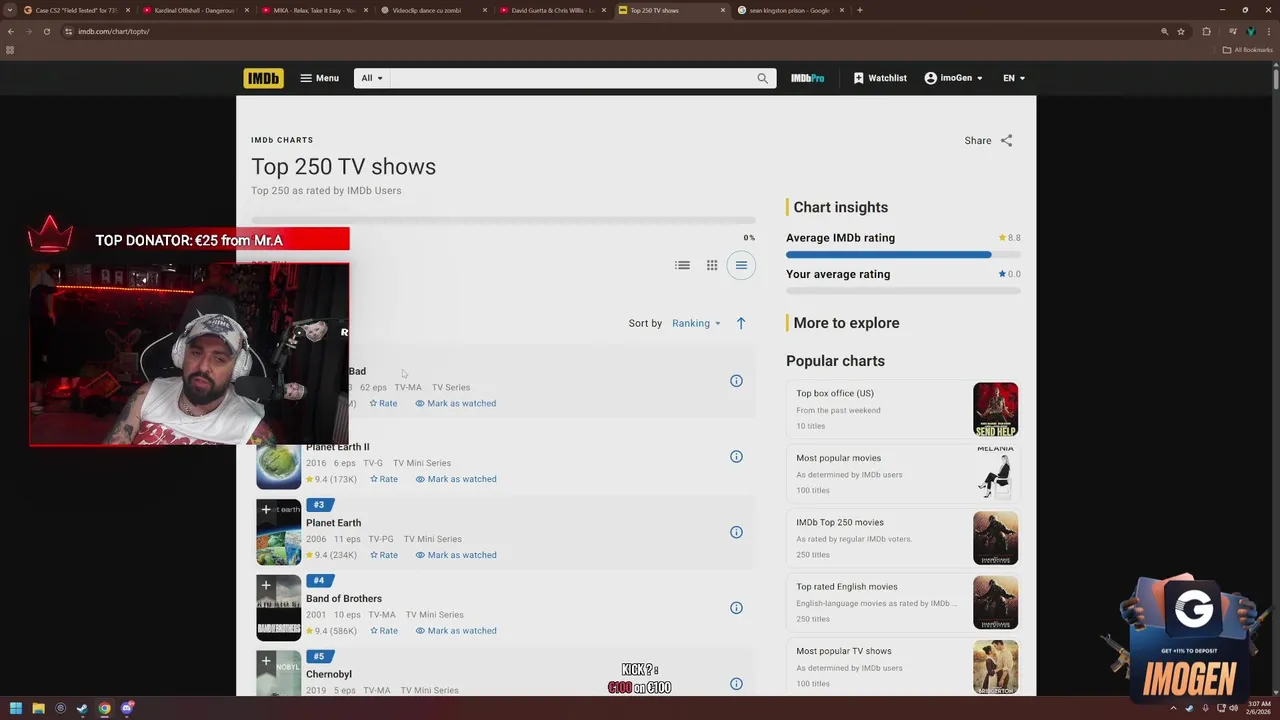This screenshot has height=720, width=1280.
Task: Click the watched progress bar showing 0%
Action: pyautogui.click(x=503, y=220)
